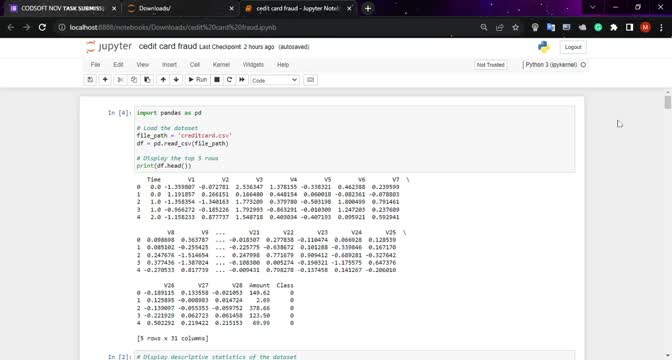This screenshot has height=360, width=672.
Task: Open the command palette keyboard icon
Action: click(x=311, y=80)
